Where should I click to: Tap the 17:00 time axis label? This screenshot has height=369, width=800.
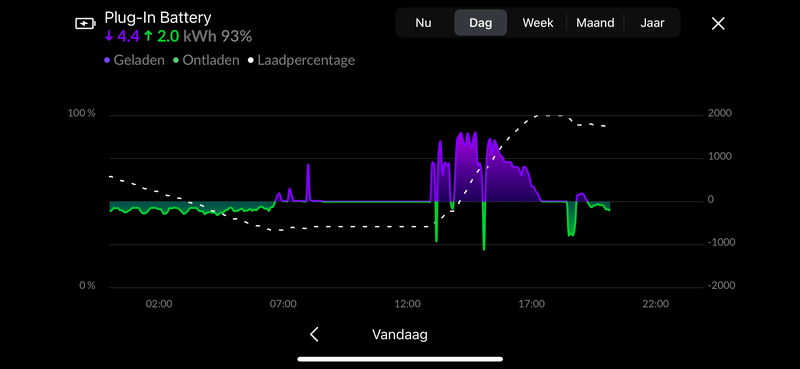(x=531, y=304)
